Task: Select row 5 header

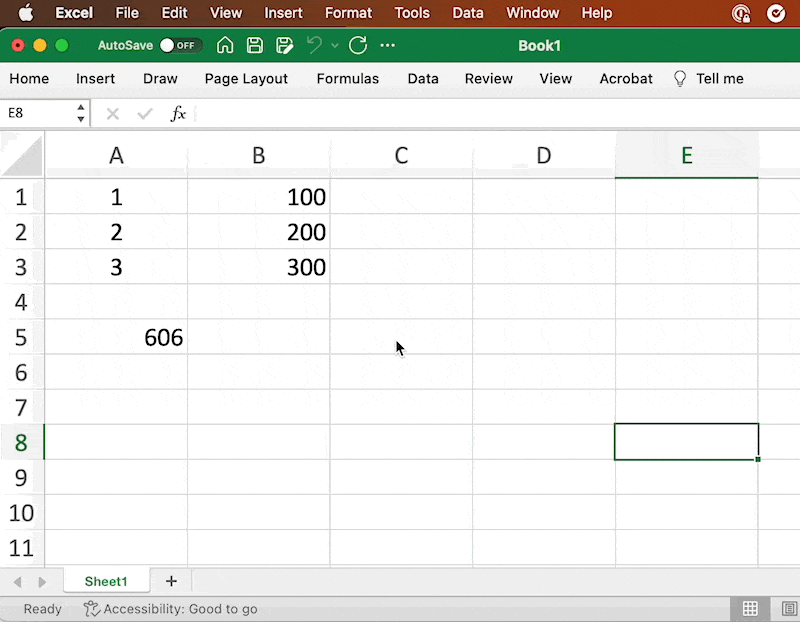Action: pos(21,337)
